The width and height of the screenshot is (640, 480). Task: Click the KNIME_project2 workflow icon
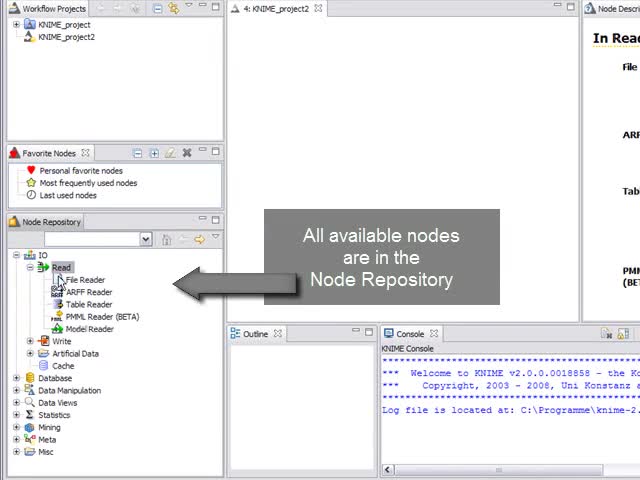(29, 37)
